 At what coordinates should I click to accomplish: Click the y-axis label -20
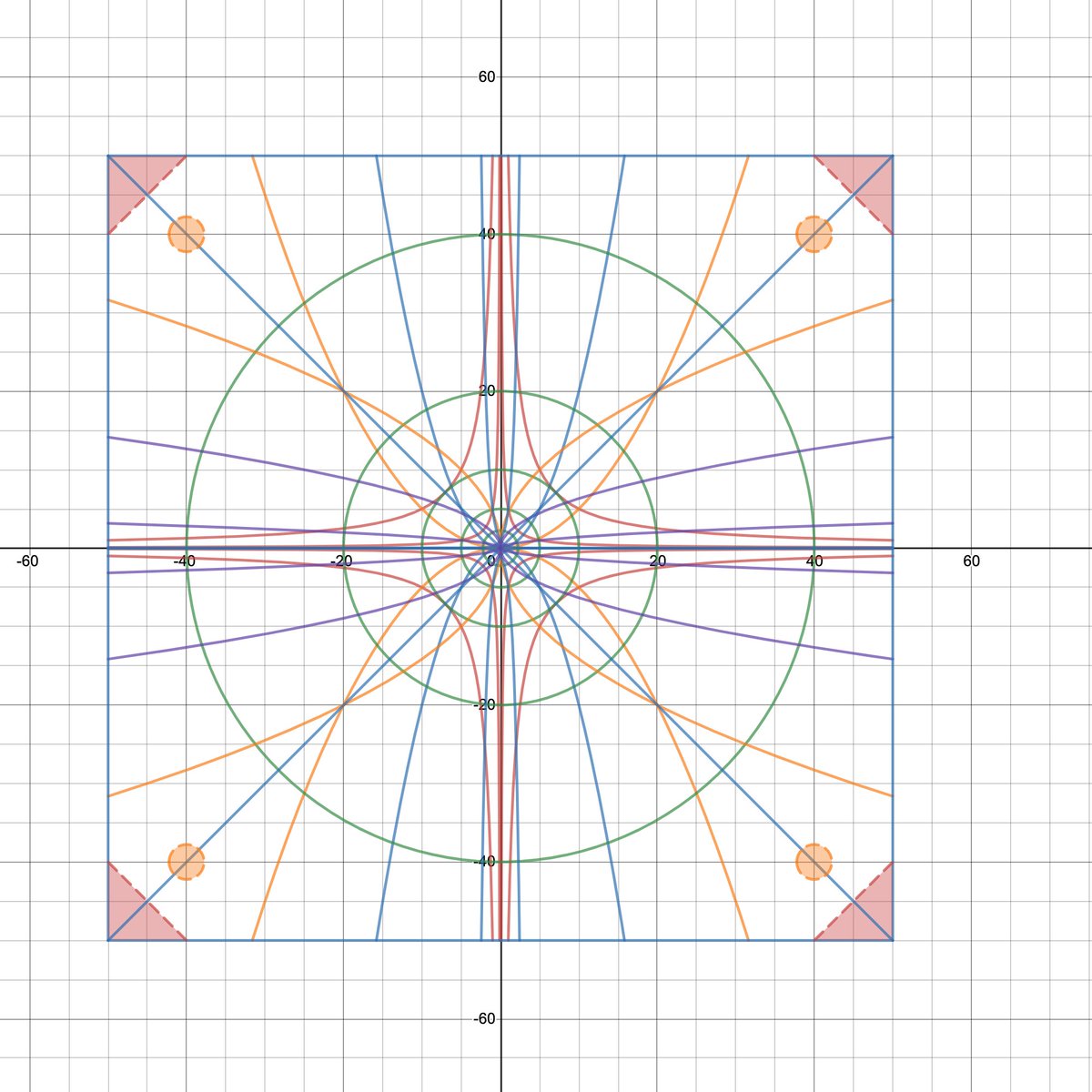point(484,705)
